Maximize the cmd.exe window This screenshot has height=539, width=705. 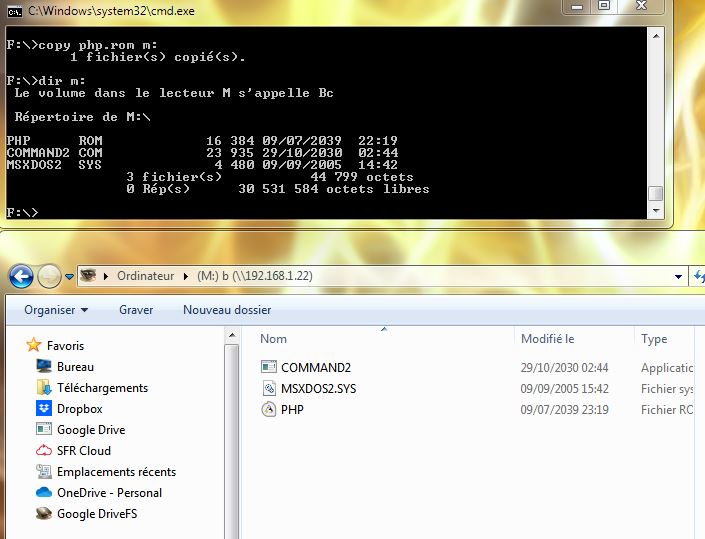click(604, 6)
